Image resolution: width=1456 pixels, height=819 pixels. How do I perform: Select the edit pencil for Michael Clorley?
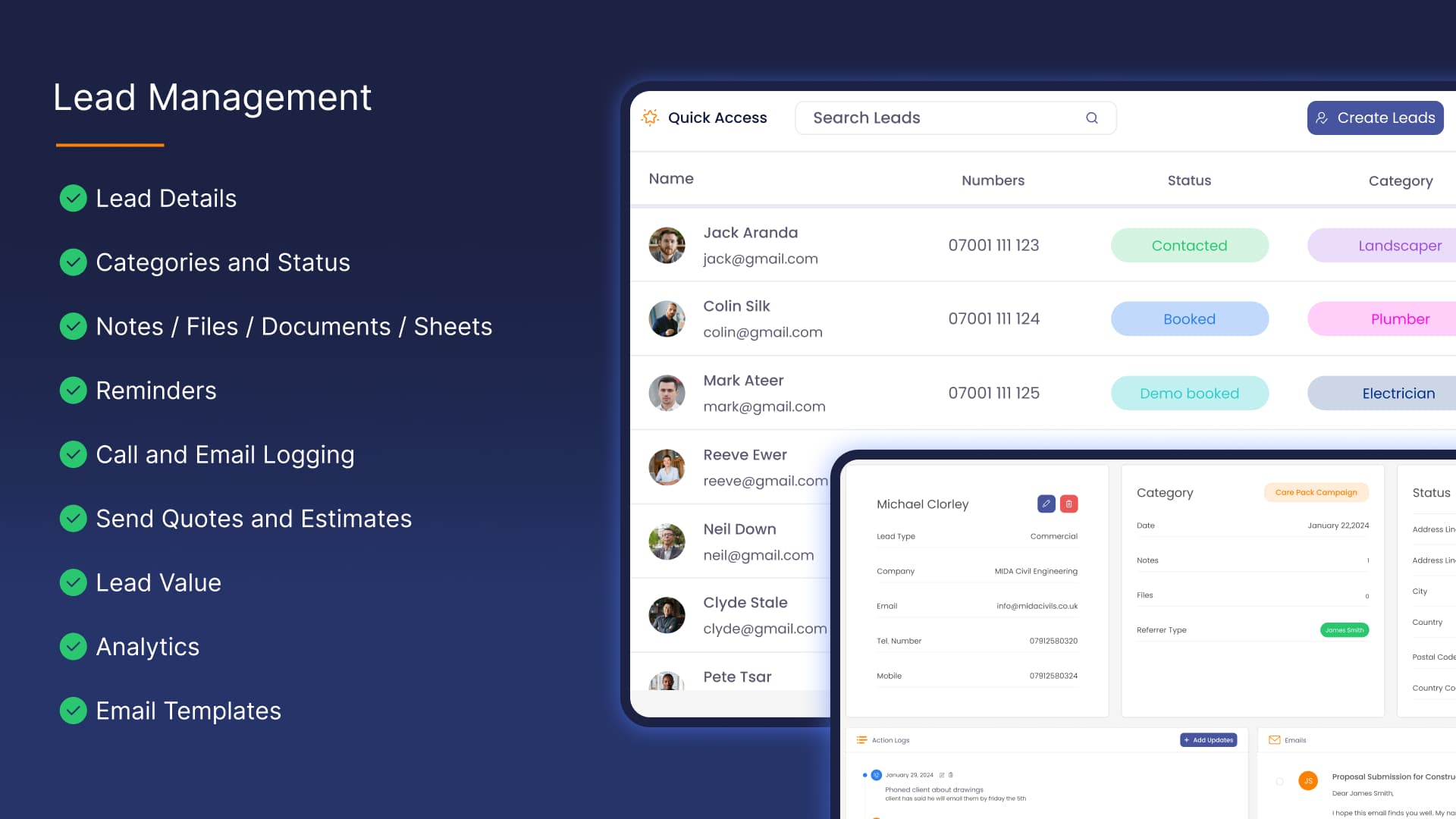pyautogui.click(x=1046, y=504)
